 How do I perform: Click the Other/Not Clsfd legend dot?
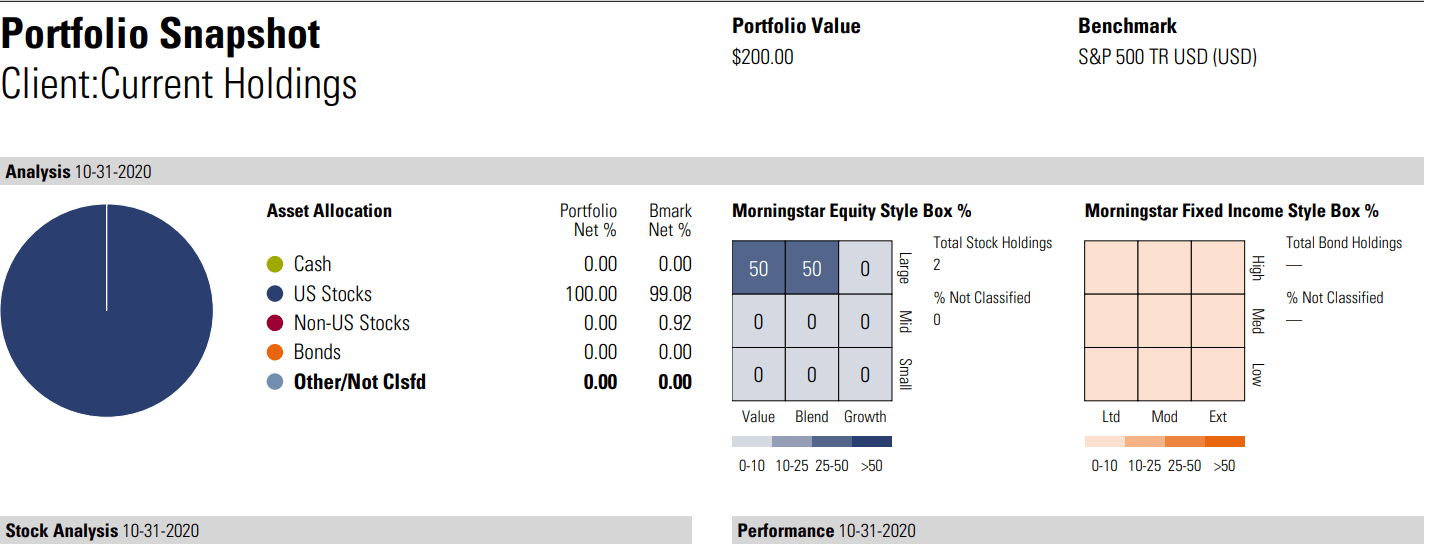[x=275, y=382]
